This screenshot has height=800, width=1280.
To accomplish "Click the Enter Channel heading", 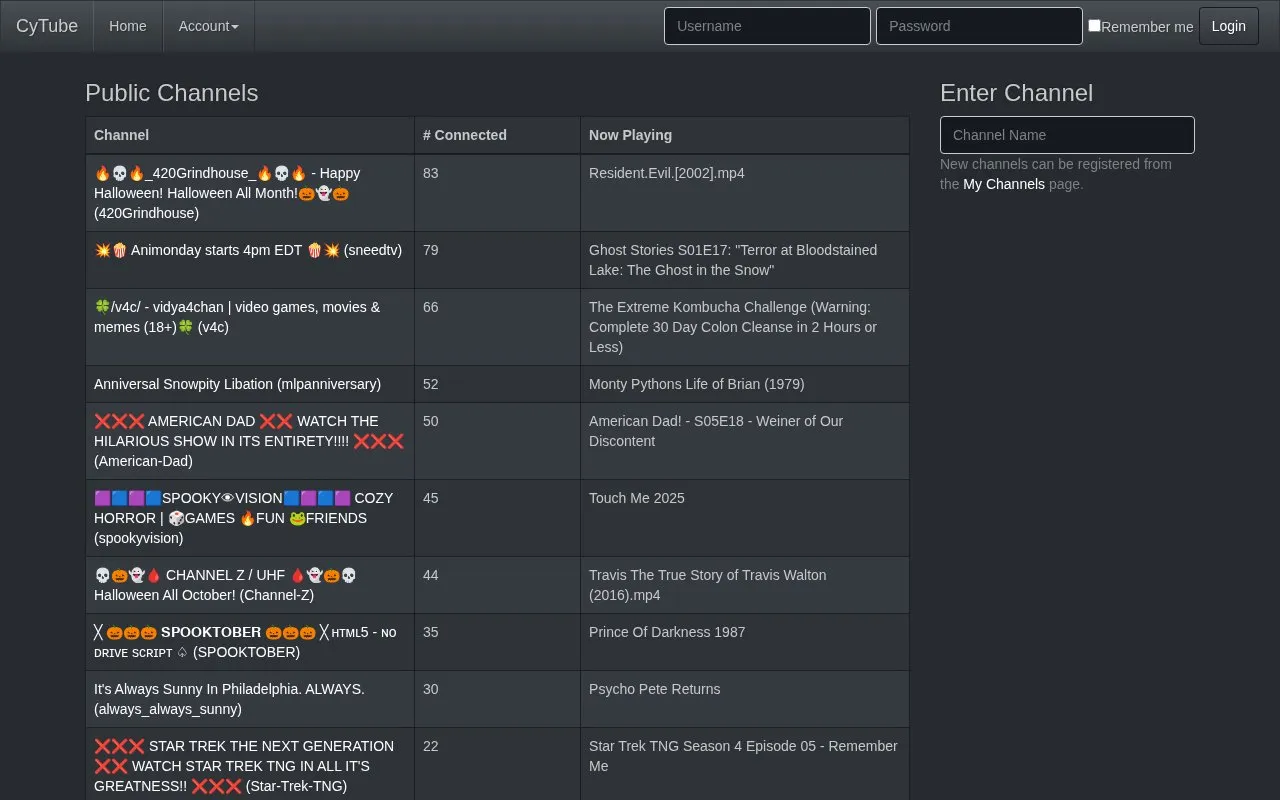I will coord(1016,93).
